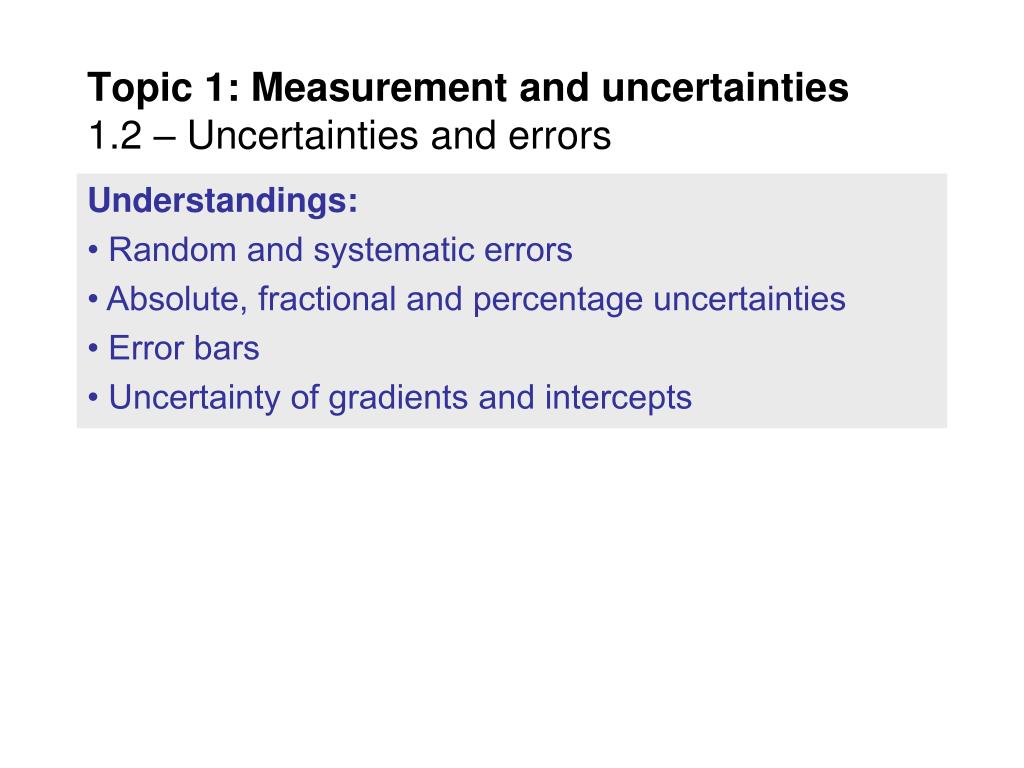
Task: Click the "Understandings:" heading
Action: coord(223,200)
